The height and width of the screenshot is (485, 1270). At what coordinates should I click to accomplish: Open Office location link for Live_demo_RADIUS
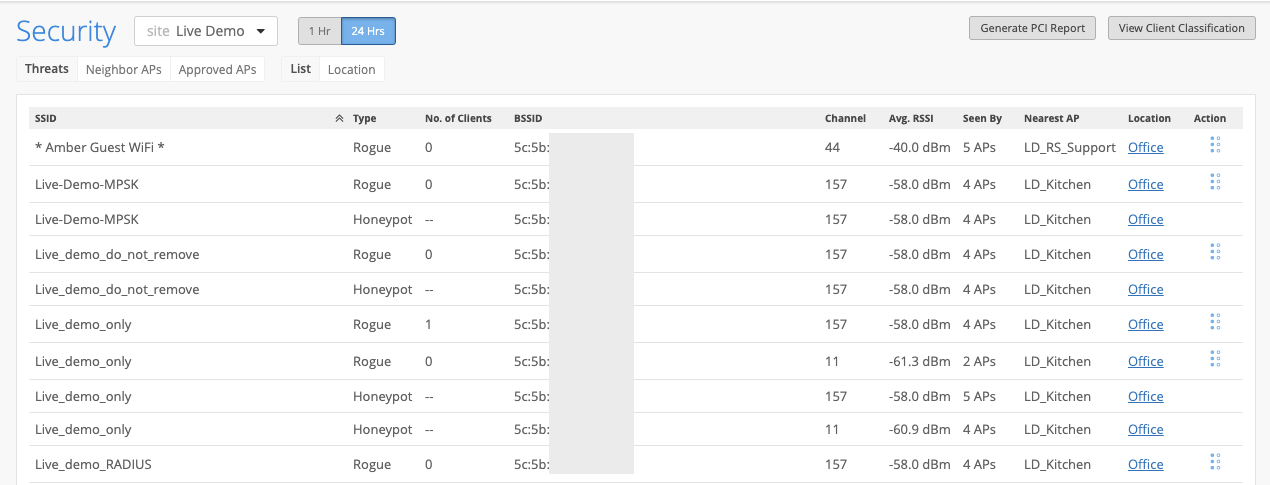[x=1145, y=464]
